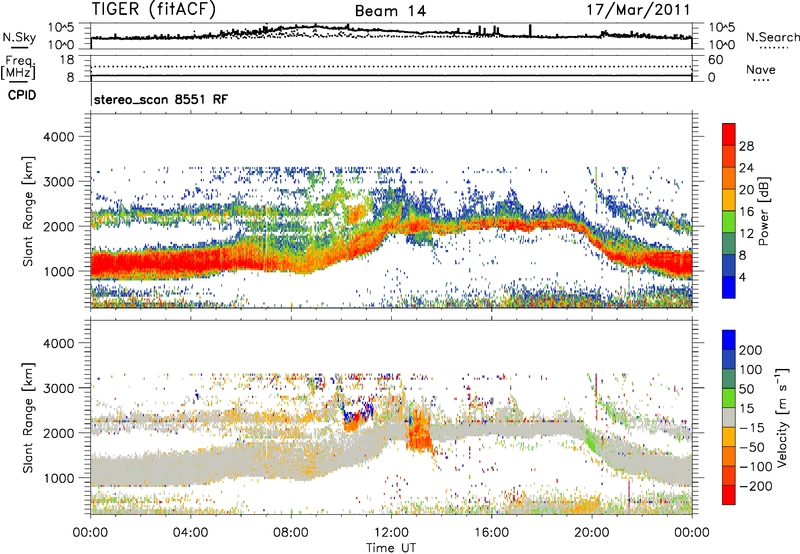
Task: Click the "-200" Velocity colorbar value
Action: coord(755,486)
